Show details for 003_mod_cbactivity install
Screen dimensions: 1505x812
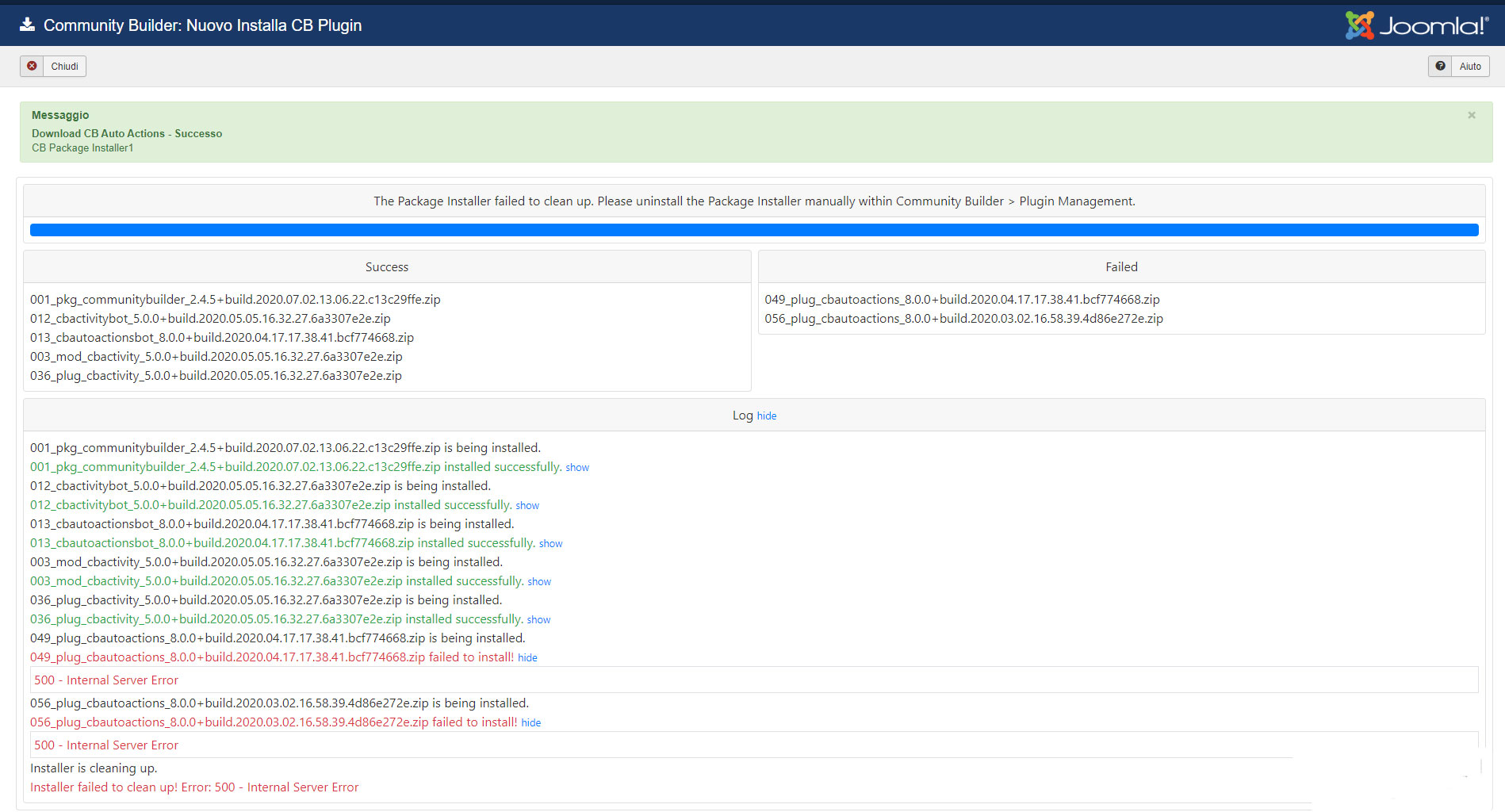(x=539, y=582)
